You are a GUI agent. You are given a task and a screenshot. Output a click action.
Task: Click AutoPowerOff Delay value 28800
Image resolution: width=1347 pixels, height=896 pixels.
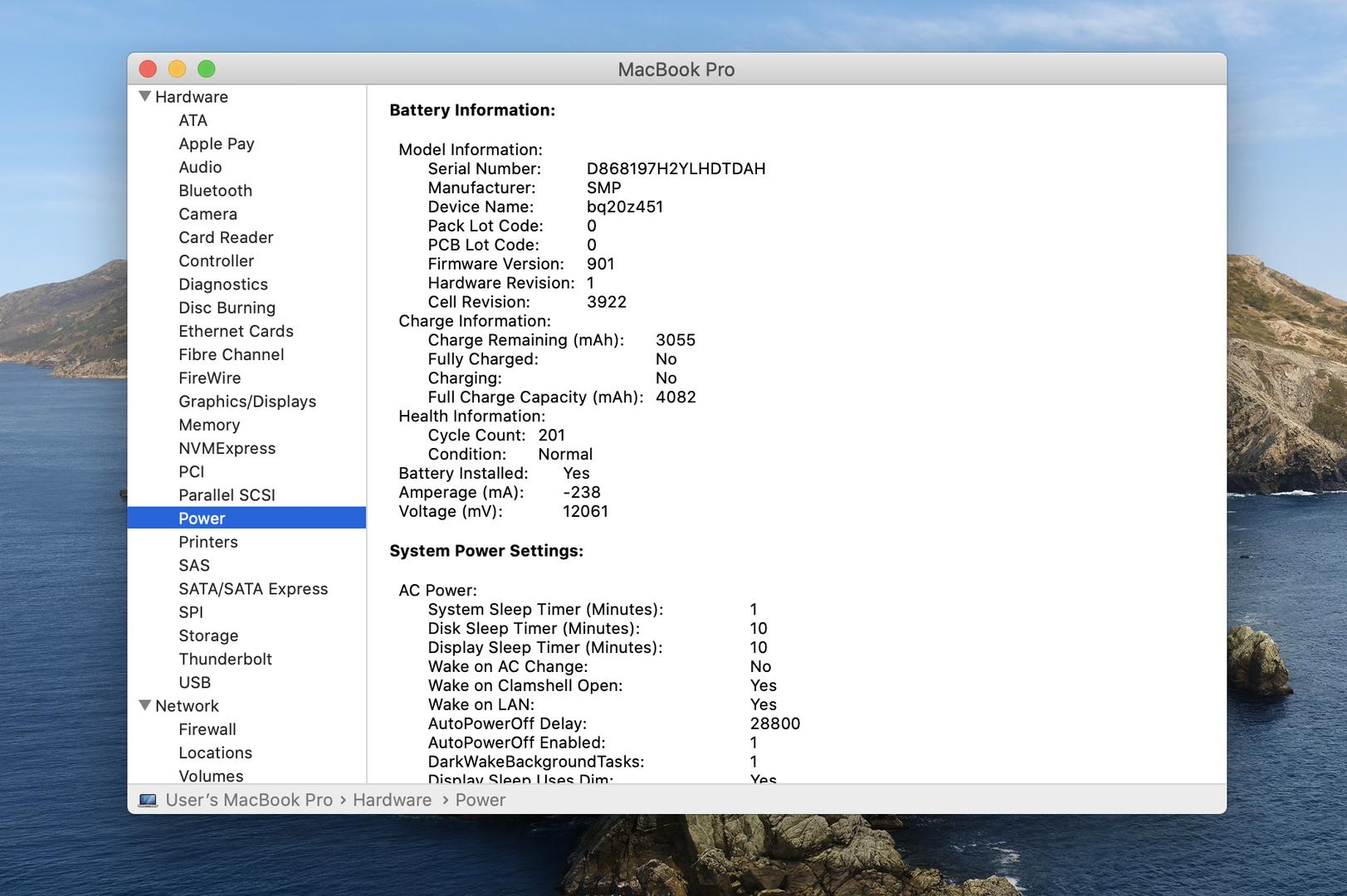click(775, 723)
